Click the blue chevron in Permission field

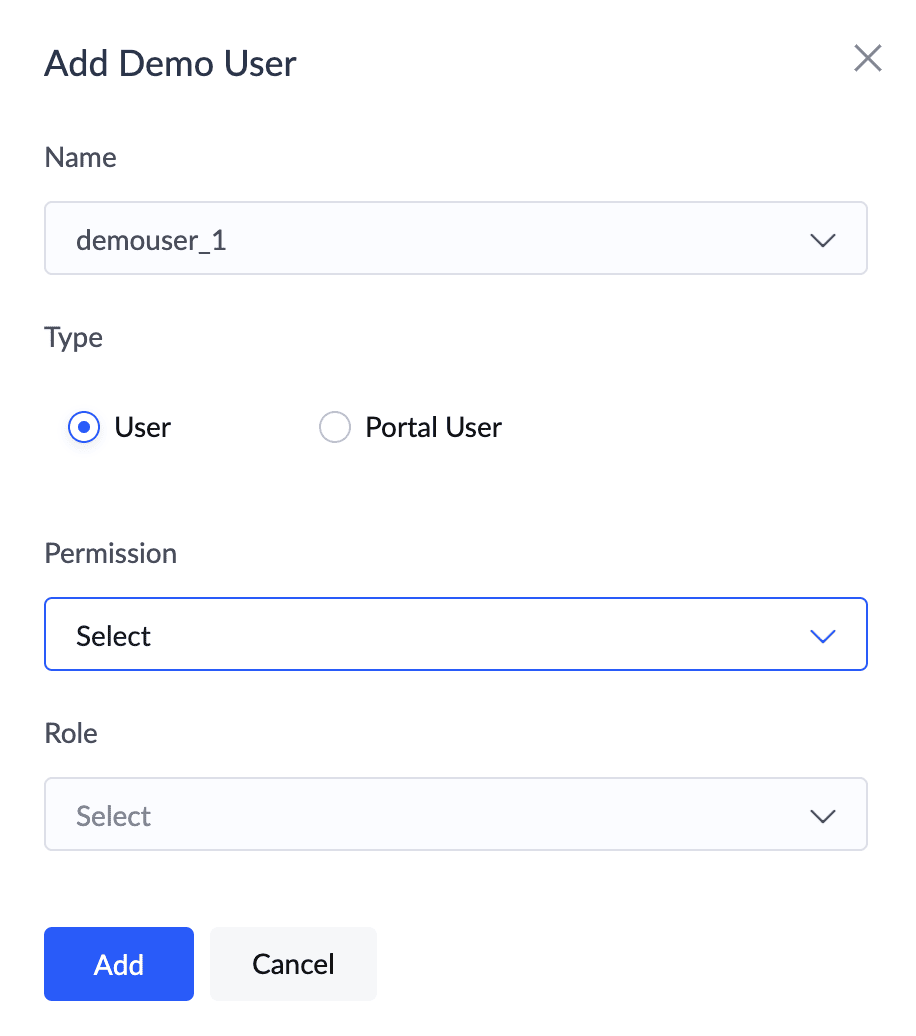(x=823, y=636)
